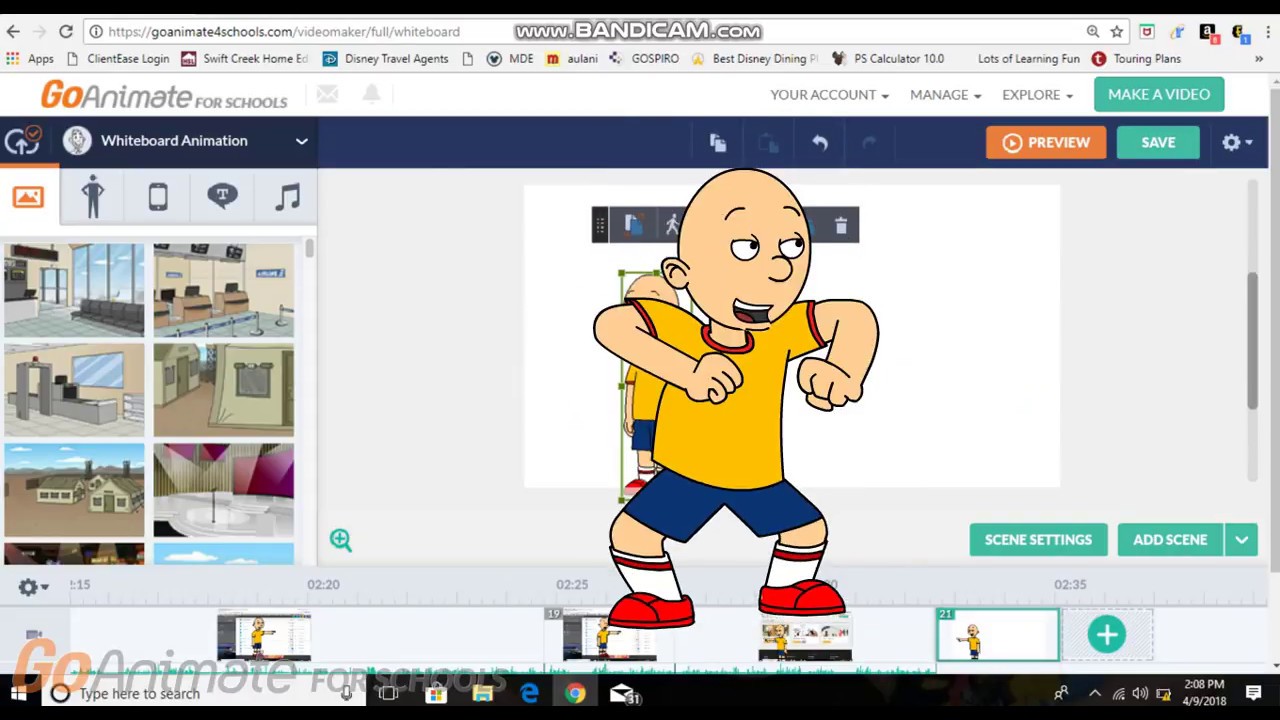The image size is (1280, 720).
Task: Grab the floating toolbar drag handle
Action: click(x=600, y=226)
